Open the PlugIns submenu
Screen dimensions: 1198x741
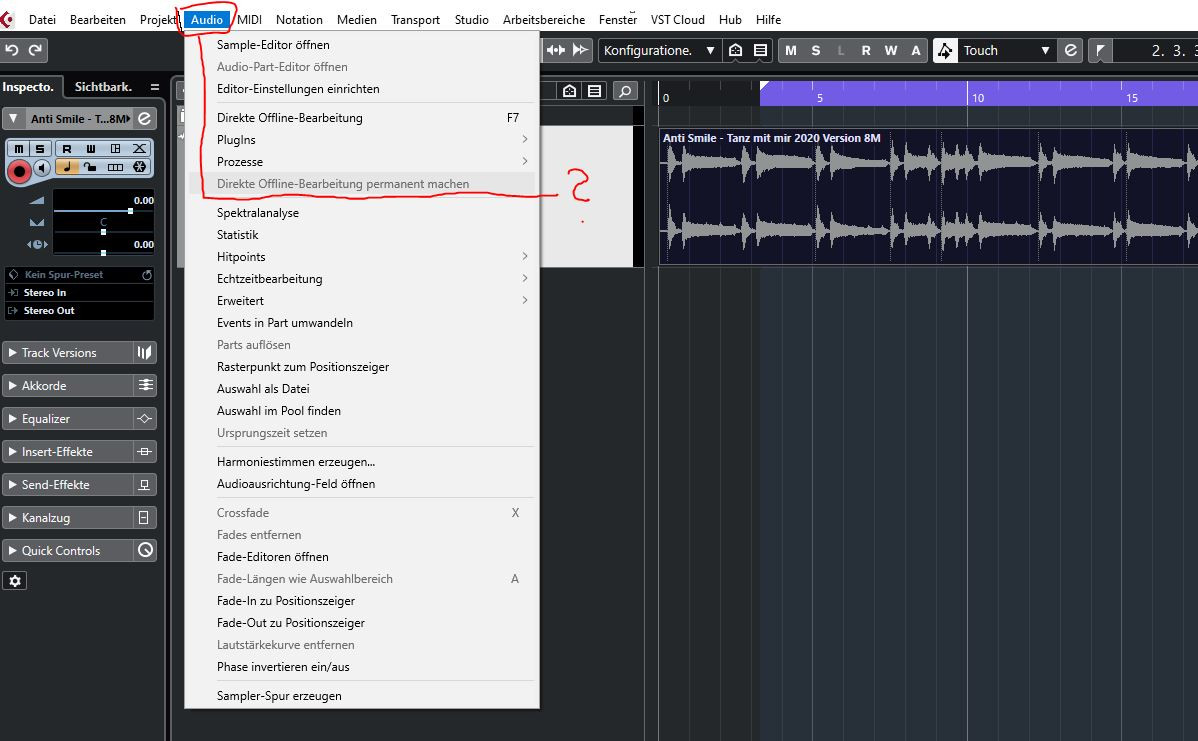[361, 140]
